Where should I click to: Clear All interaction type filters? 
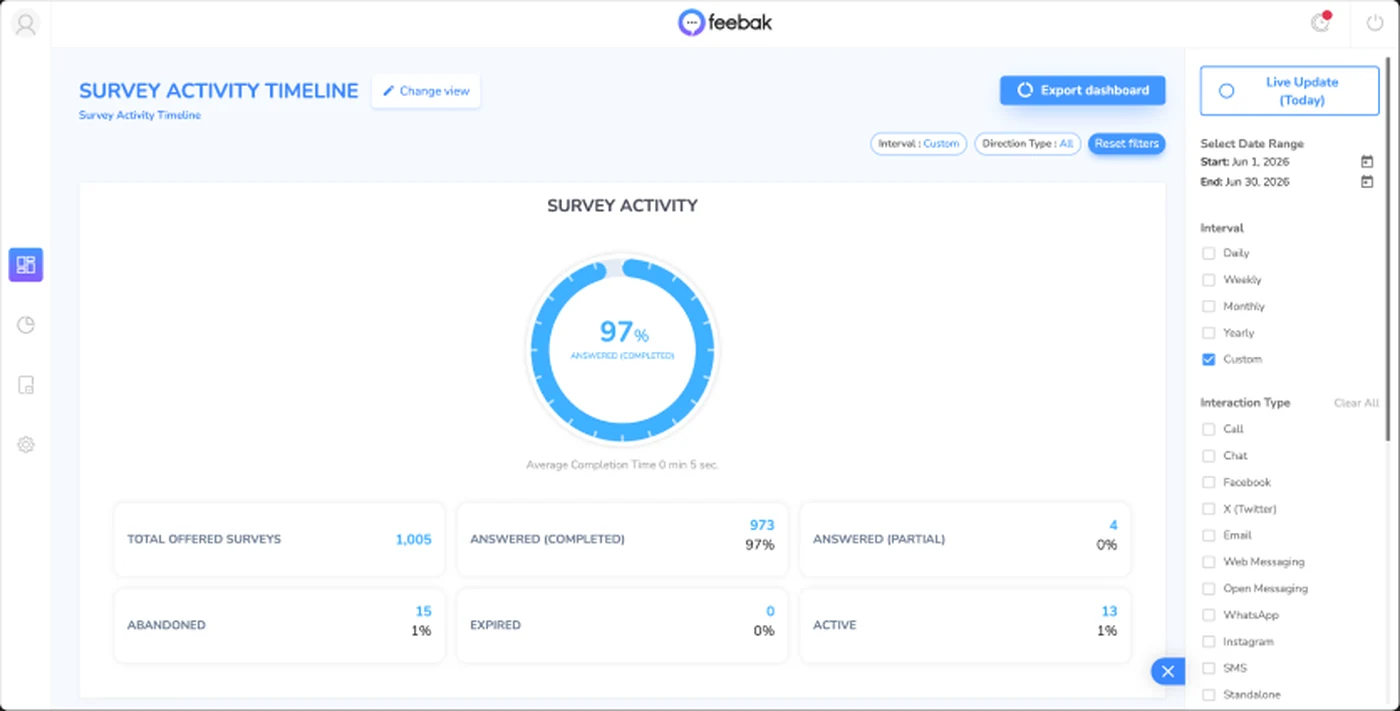(1356, 403)
